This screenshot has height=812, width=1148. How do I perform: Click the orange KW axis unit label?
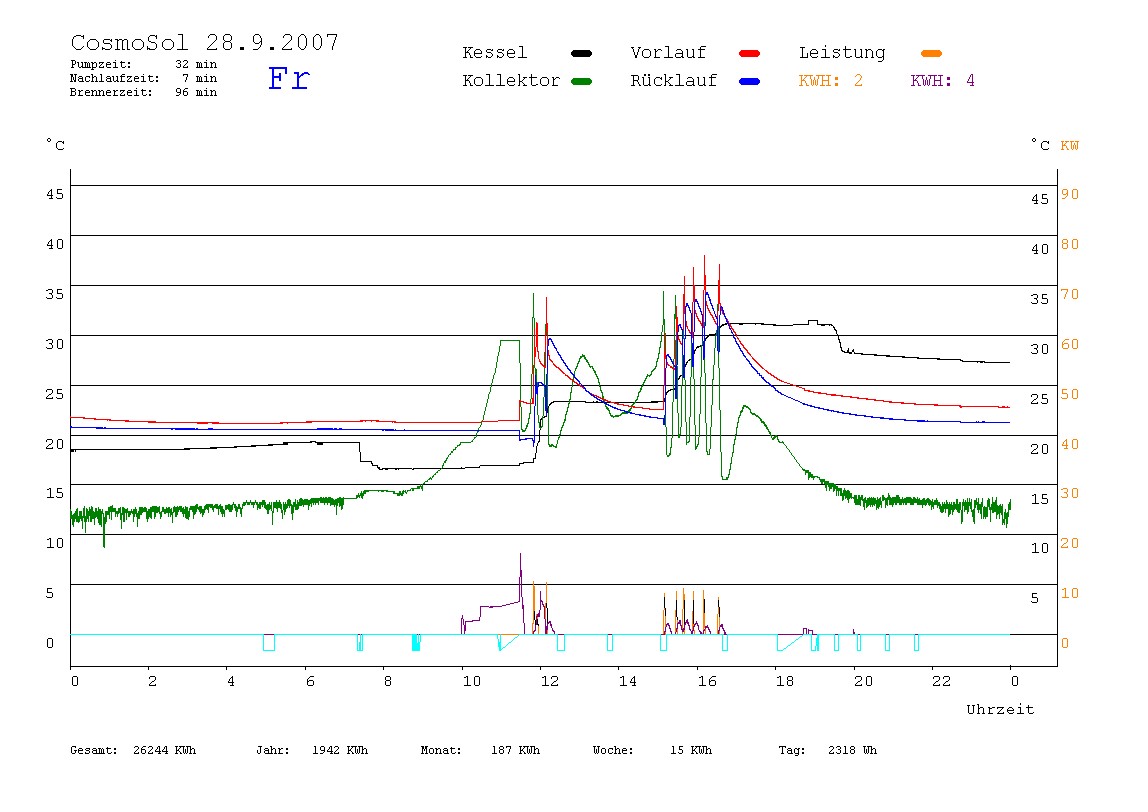[x=1070, y=146]
